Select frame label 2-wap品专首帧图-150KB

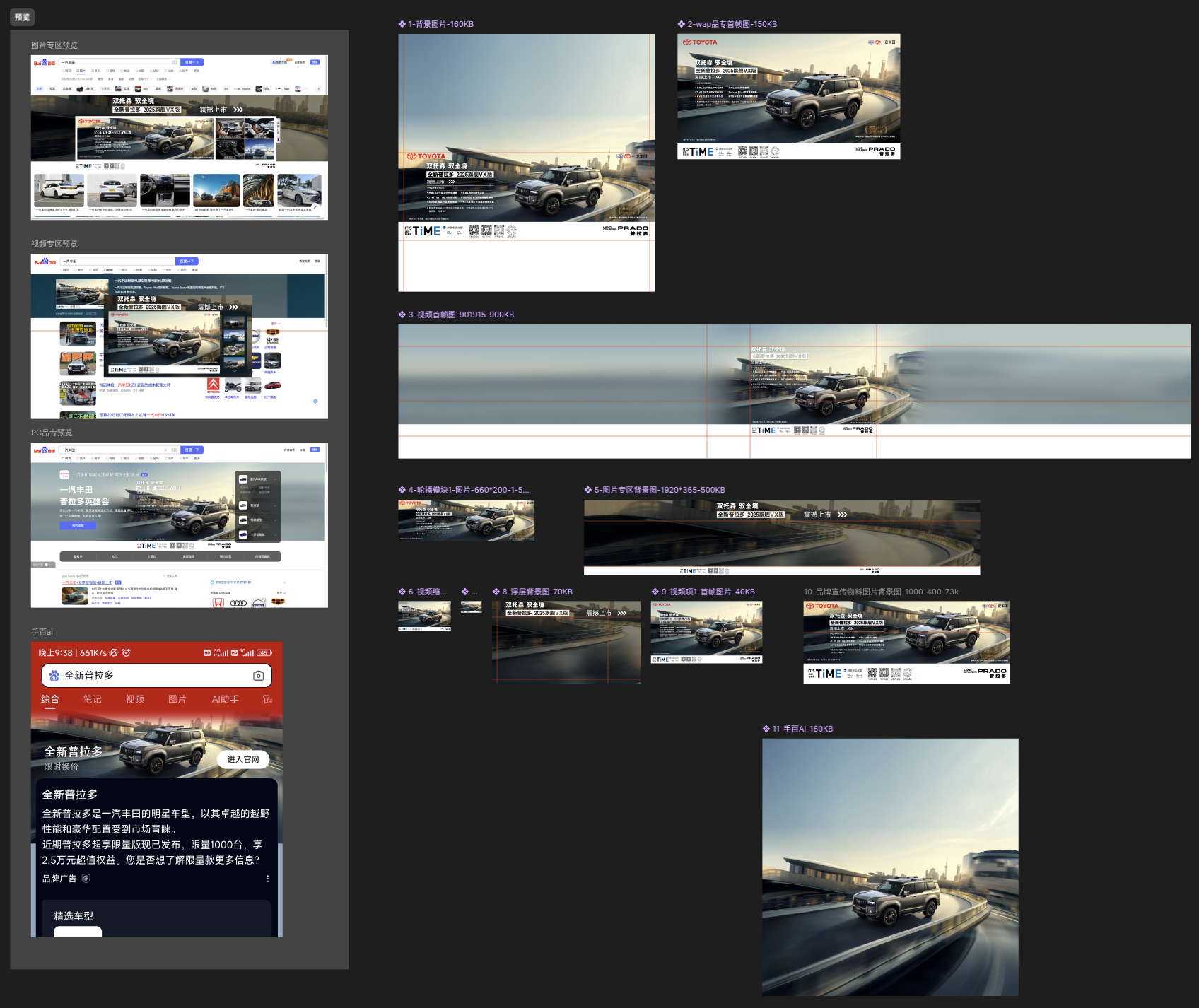pyautogui.click(x=732, y=24)
